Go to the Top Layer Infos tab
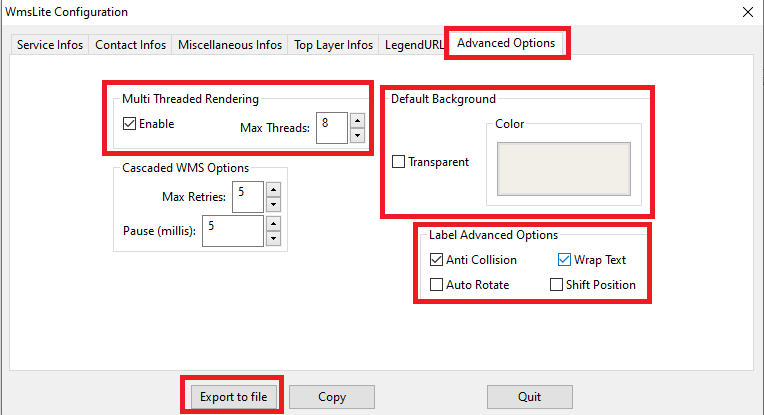The image size is (764, 415). pos(333,45)
